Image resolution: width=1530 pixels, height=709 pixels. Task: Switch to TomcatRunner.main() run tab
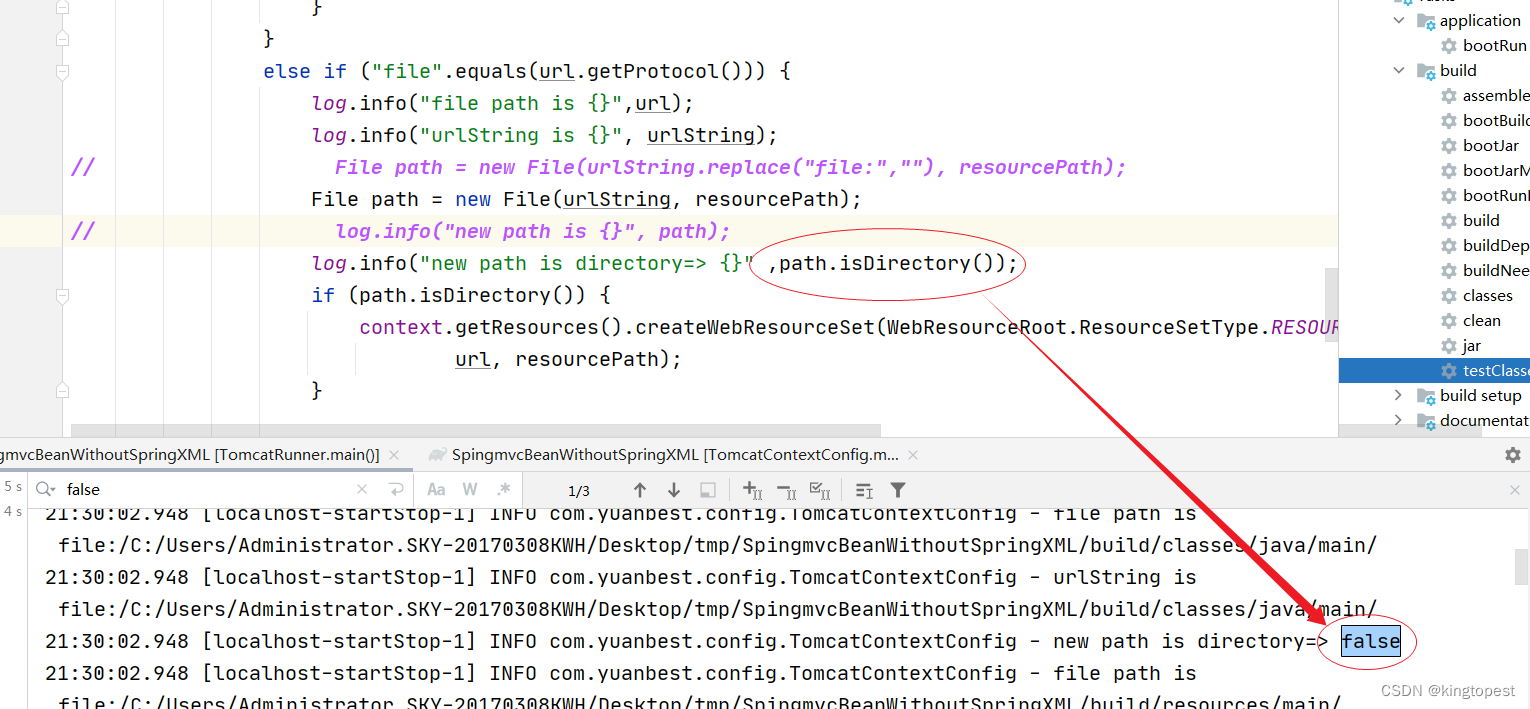[x=190, y=455]
